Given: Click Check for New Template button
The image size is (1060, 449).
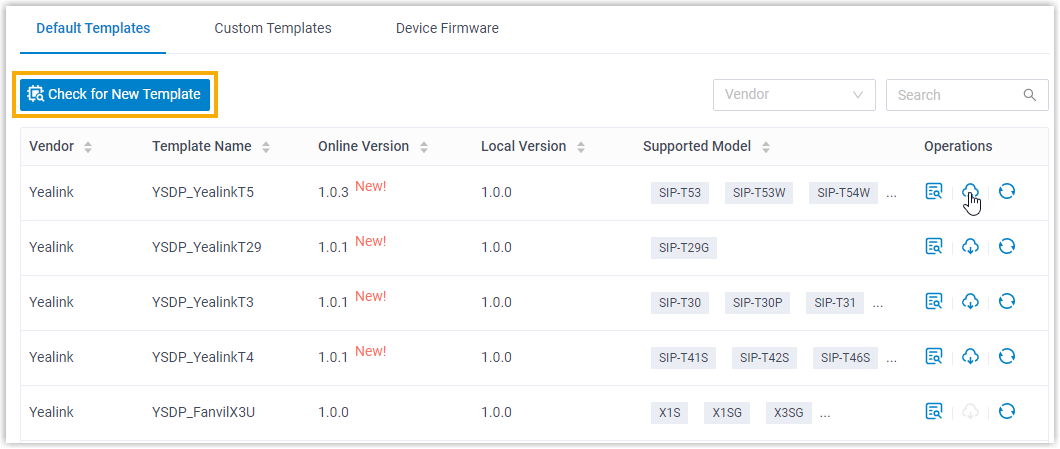Looking at the screenshot, I should point(115,95).
